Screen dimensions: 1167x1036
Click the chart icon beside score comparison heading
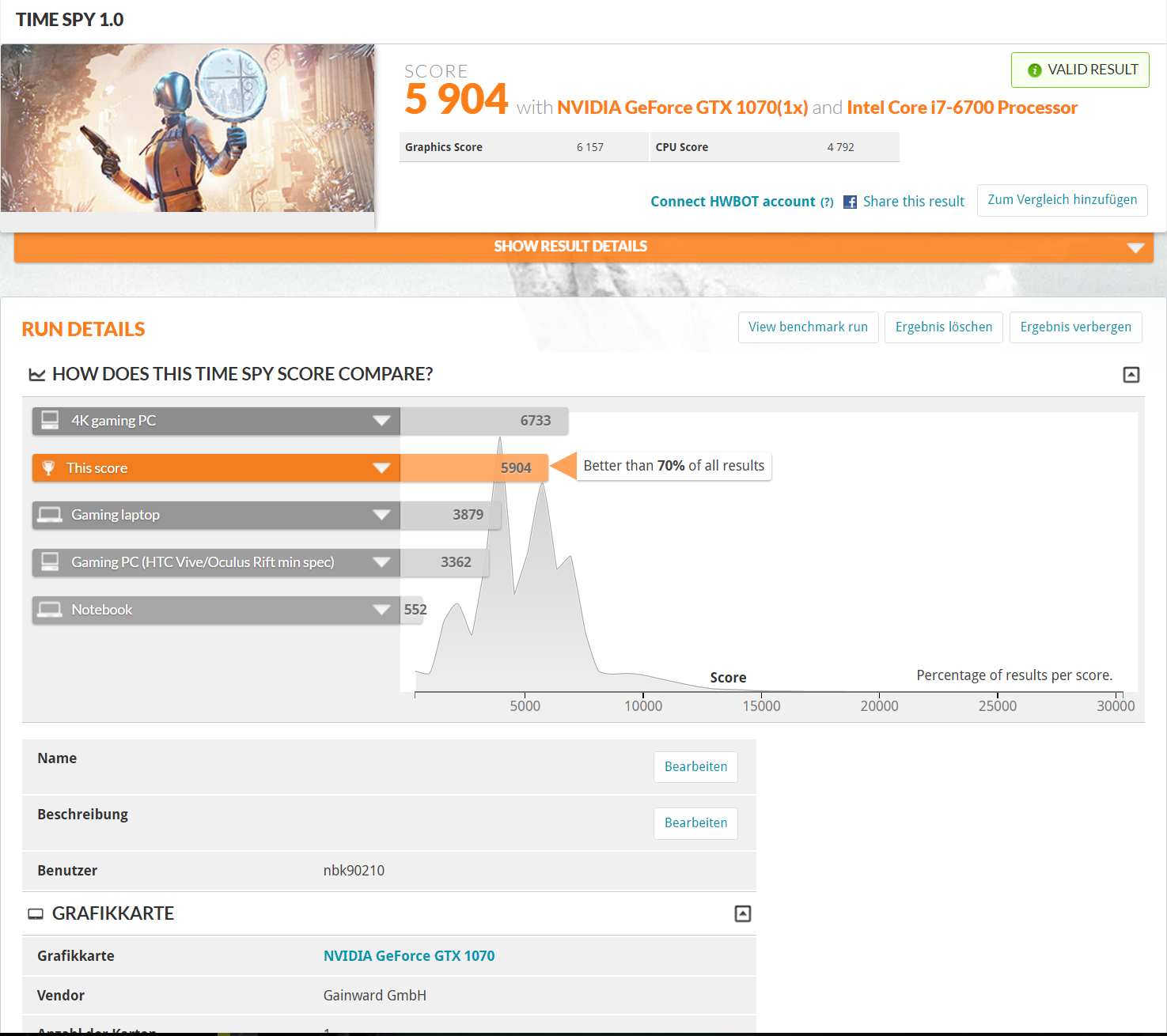click(37, 374)
